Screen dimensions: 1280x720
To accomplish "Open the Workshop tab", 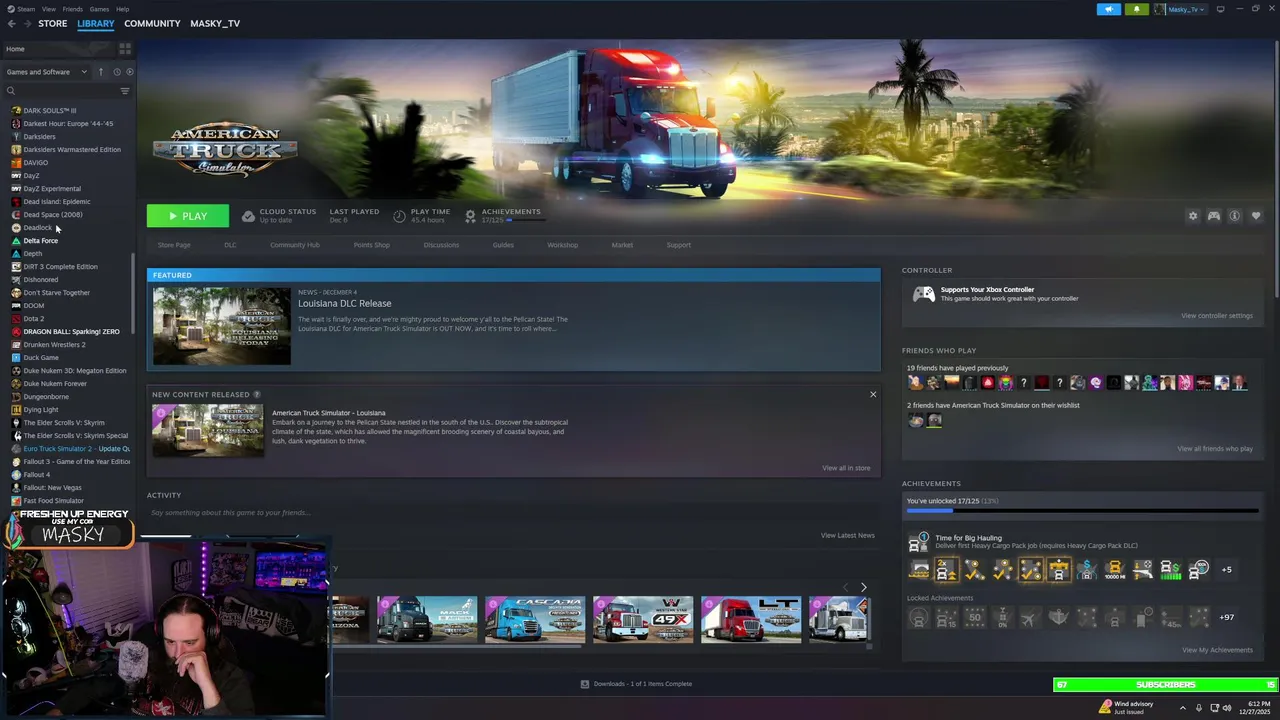I will coord(562,245).
